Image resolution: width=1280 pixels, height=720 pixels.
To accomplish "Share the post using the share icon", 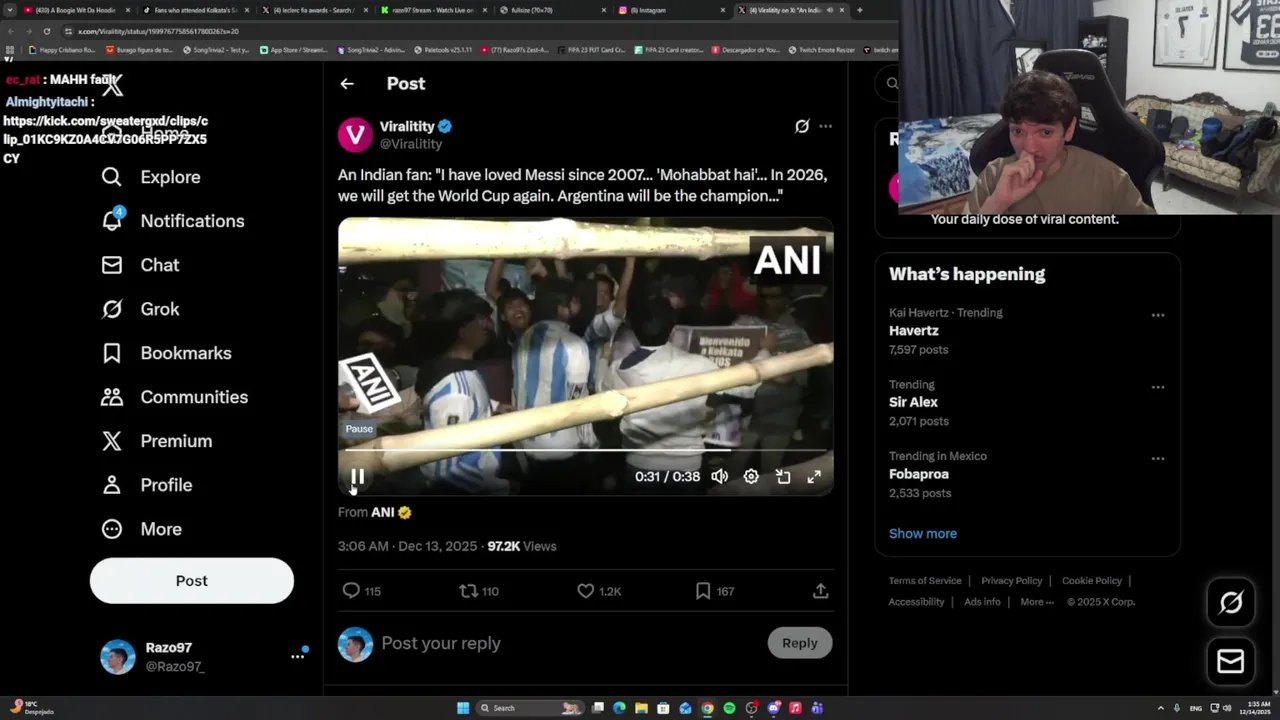I will click(x=820, y=591).
